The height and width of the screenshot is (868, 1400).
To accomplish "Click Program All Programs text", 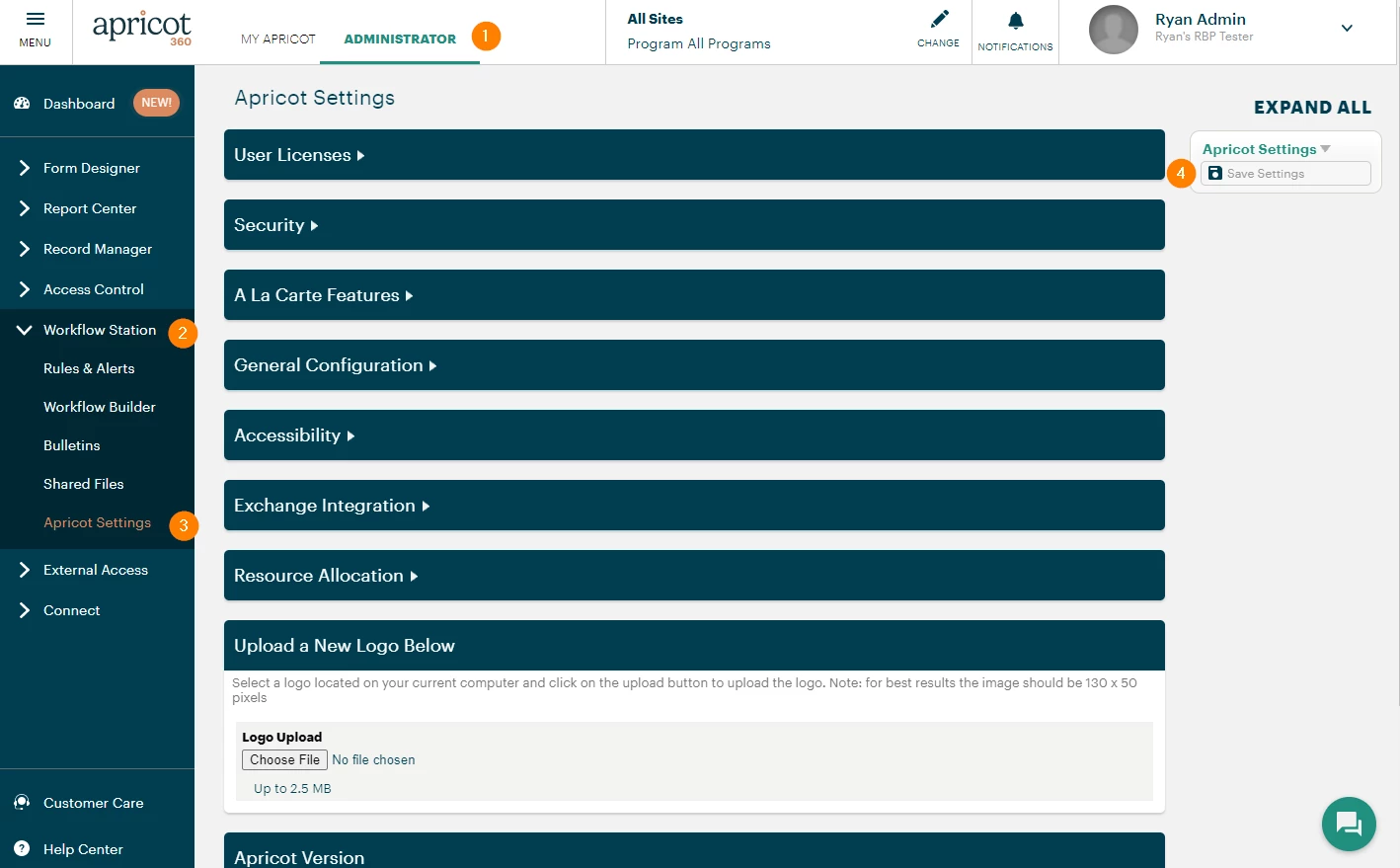I will tap(699, 43).
